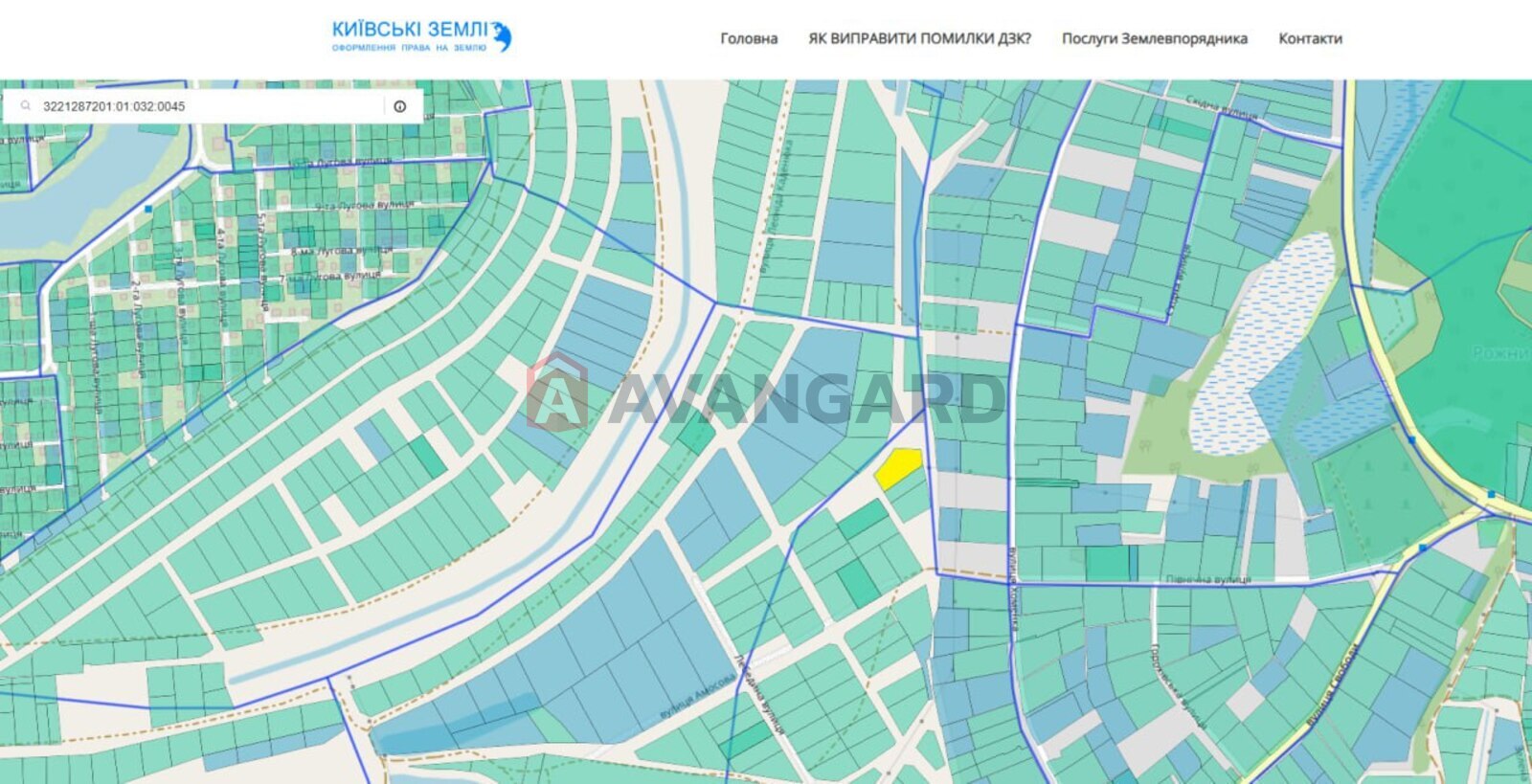The width and height of the screenshot is (1532, 784).
Task: Go to Послуги Землевпорядника
Action: [1154, 39]
